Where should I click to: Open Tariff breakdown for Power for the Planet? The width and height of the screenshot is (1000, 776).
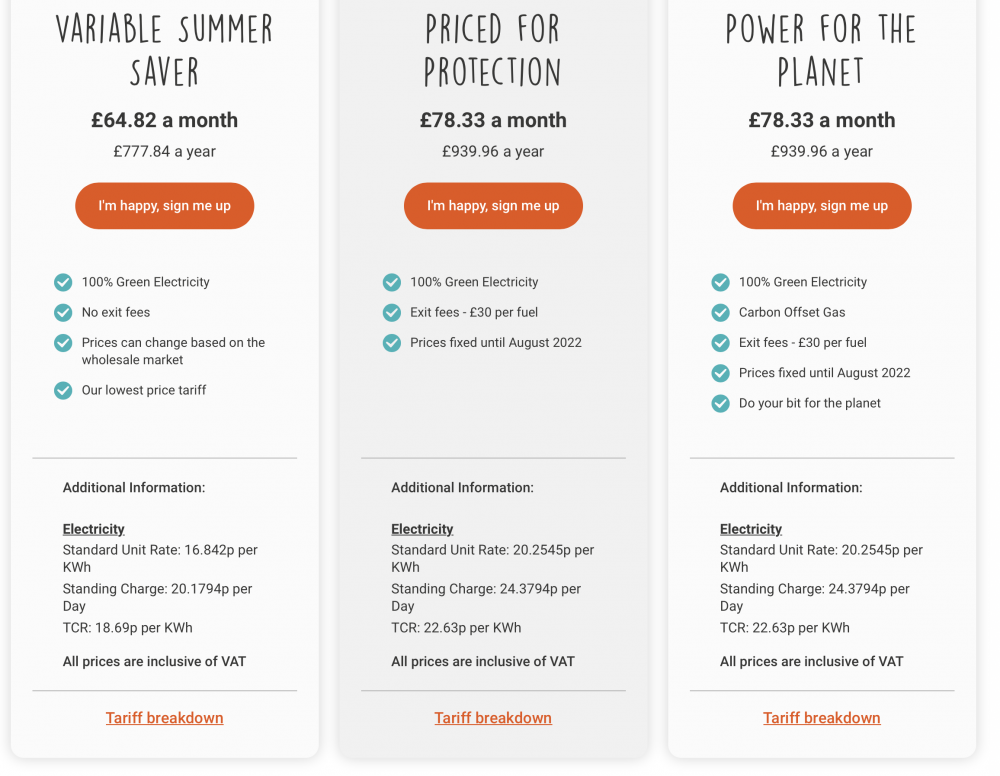tap(822, 718)
